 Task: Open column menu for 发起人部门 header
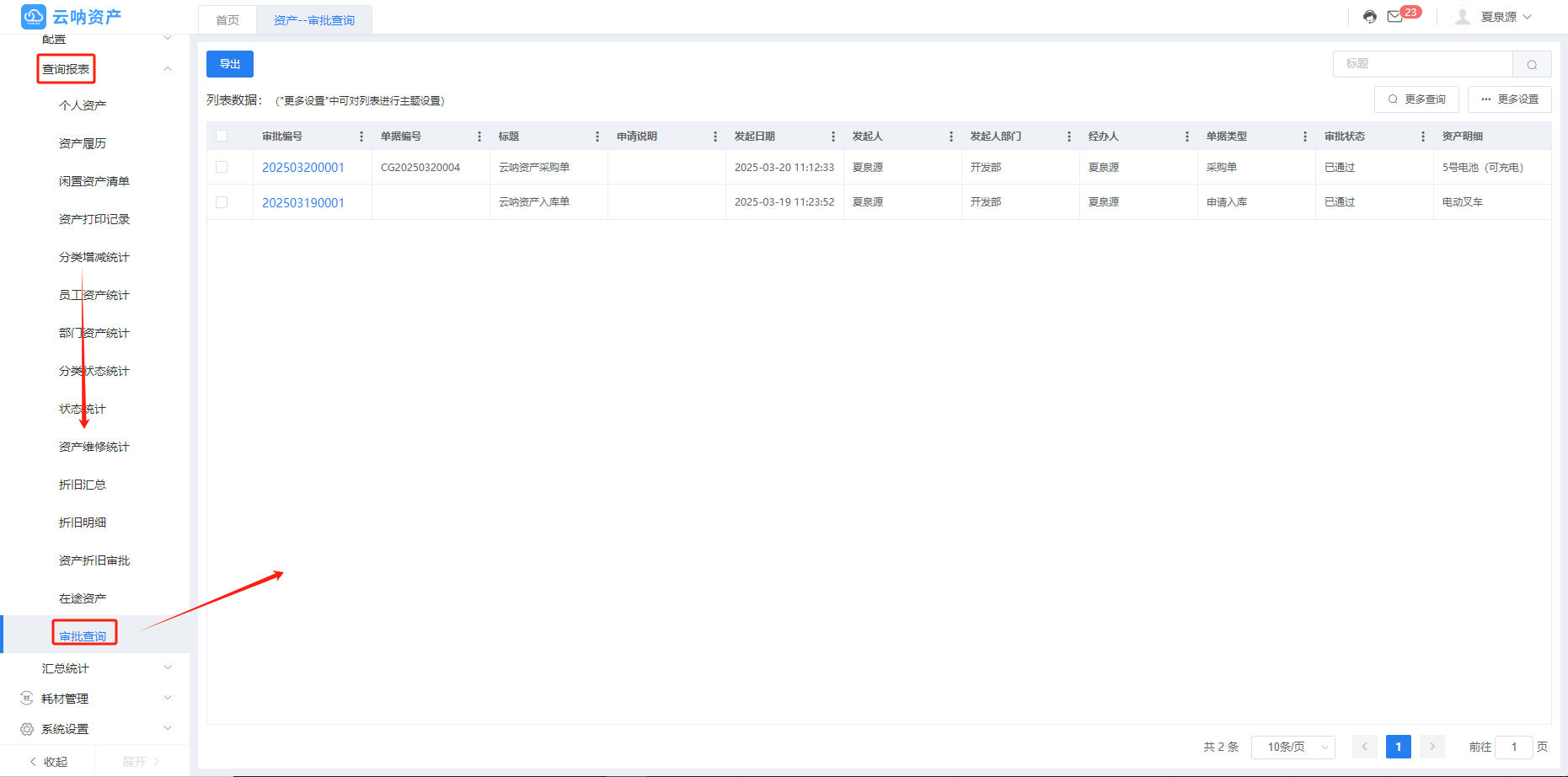pyautogui.click(x=1069, y=137)
